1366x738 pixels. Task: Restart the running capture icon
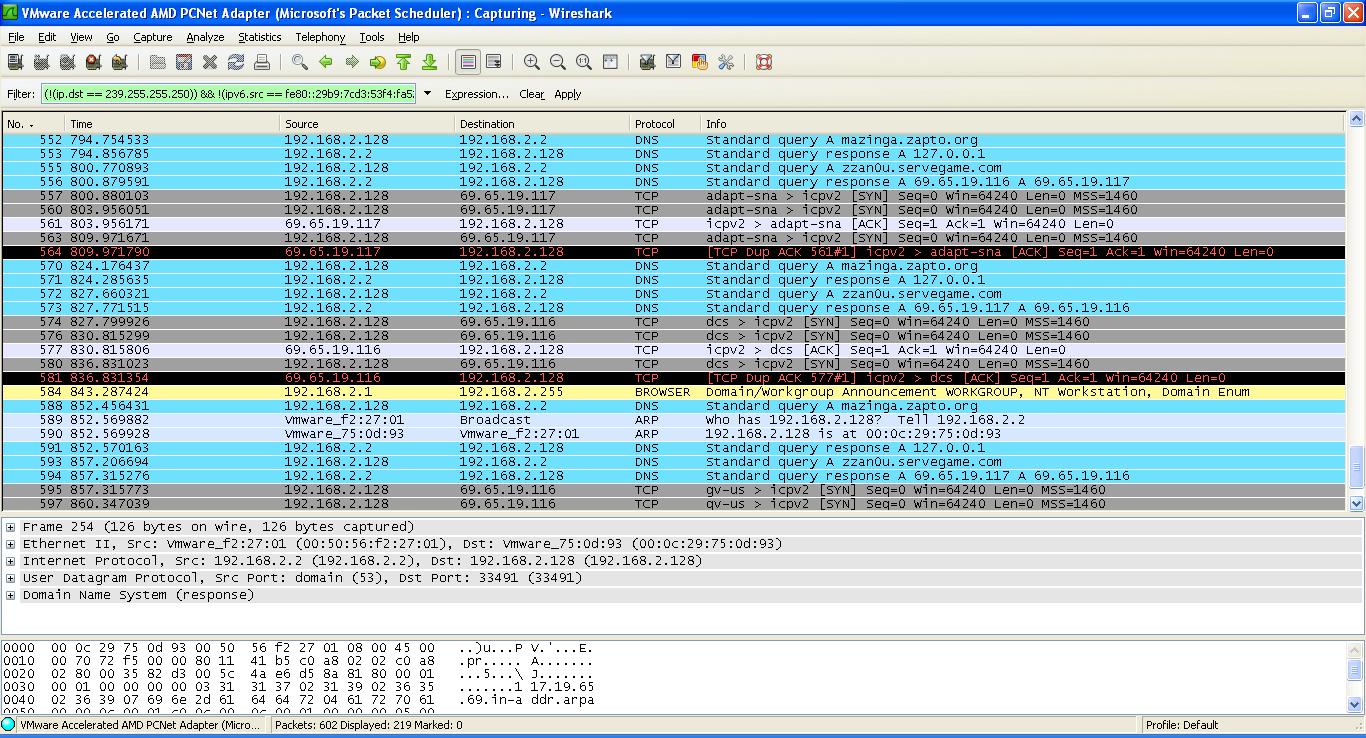(119, 62)
